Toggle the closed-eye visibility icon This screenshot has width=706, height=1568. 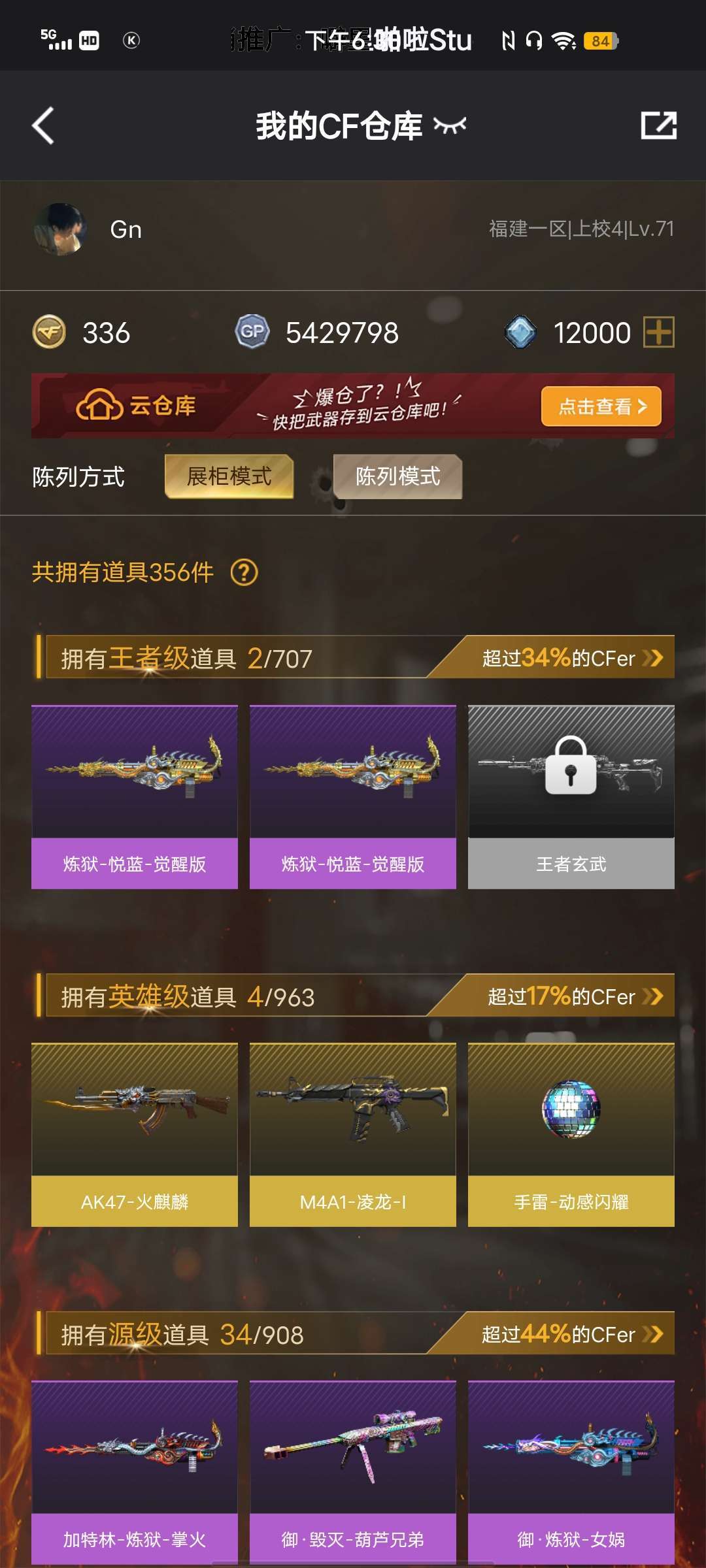[x=450, y=125]
